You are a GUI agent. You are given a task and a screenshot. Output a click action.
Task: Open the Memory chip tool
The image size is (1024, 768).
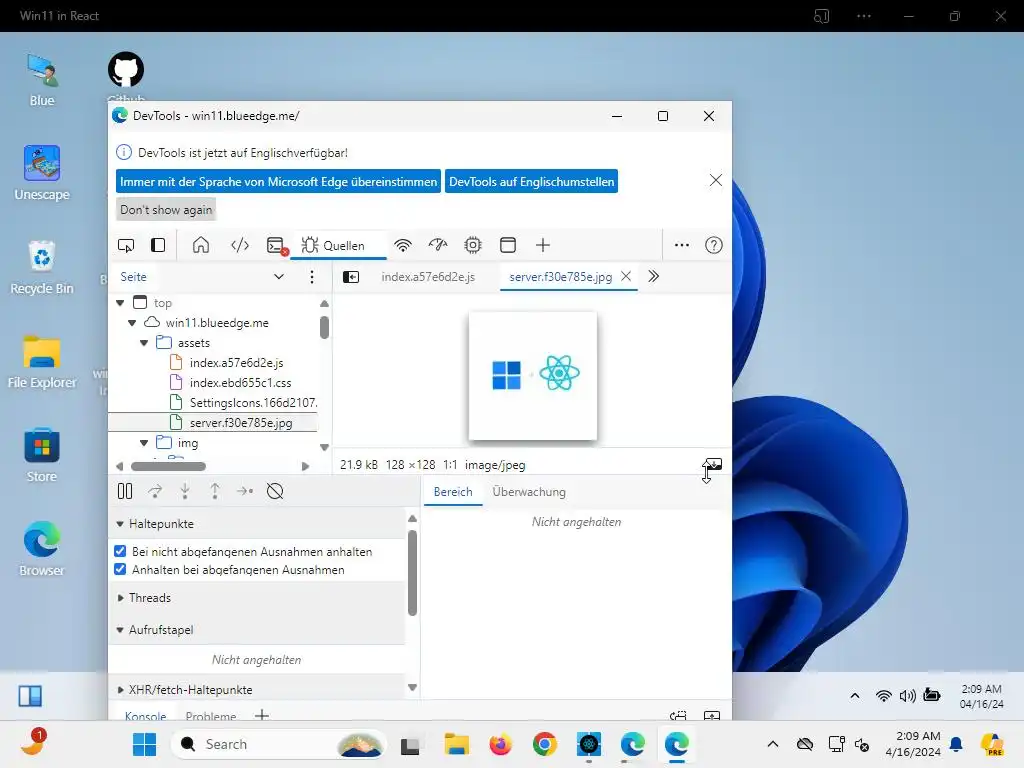(473, 246)
